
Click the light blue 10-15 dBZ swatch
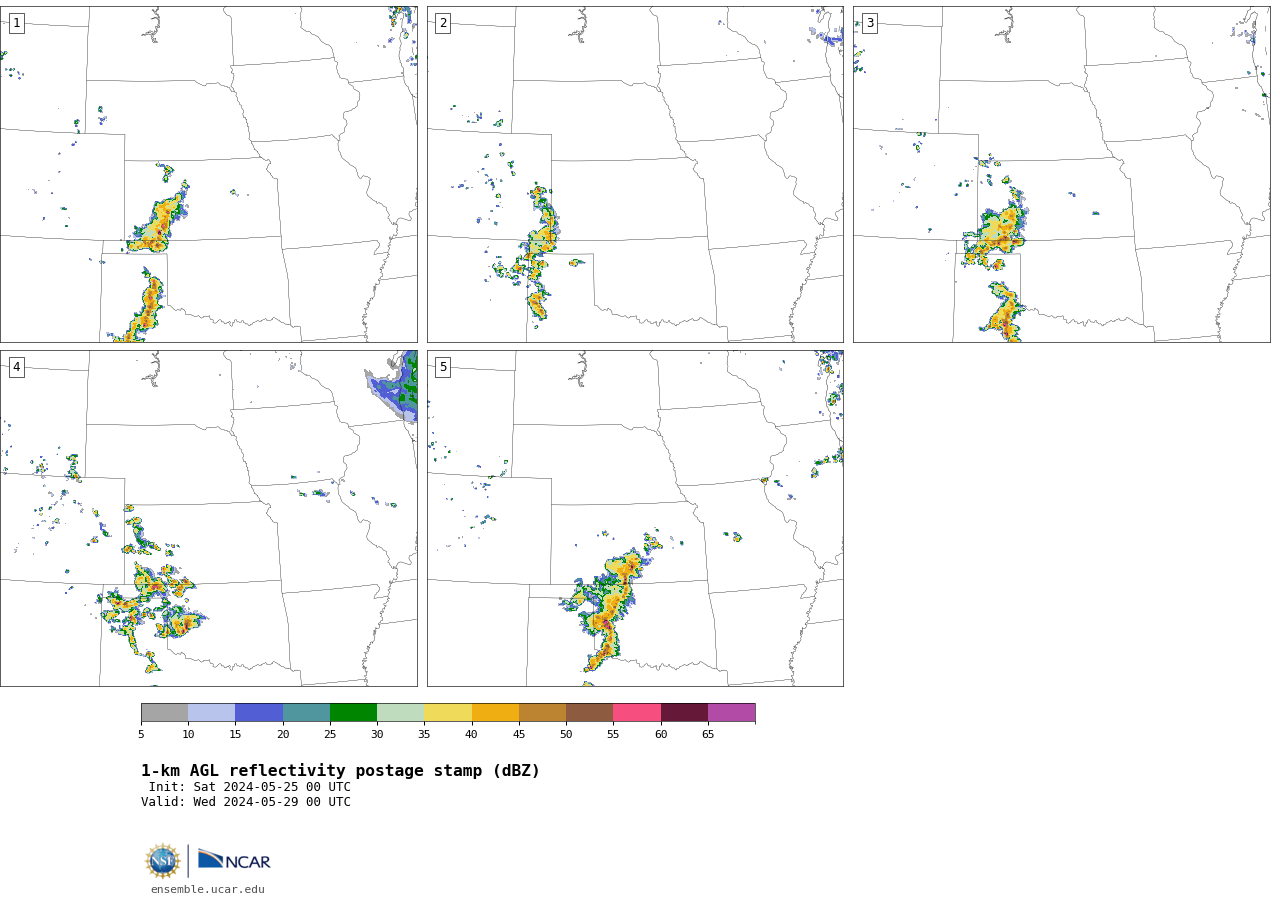[212, 713]
